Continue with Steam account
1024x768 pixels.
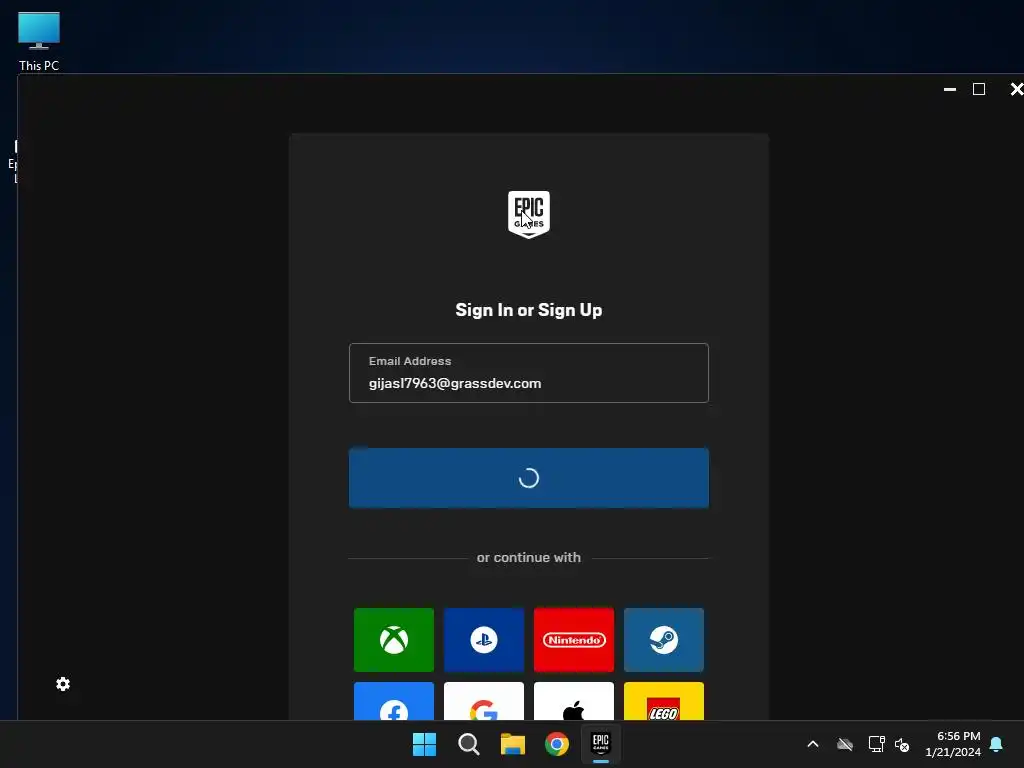point(664,639)
